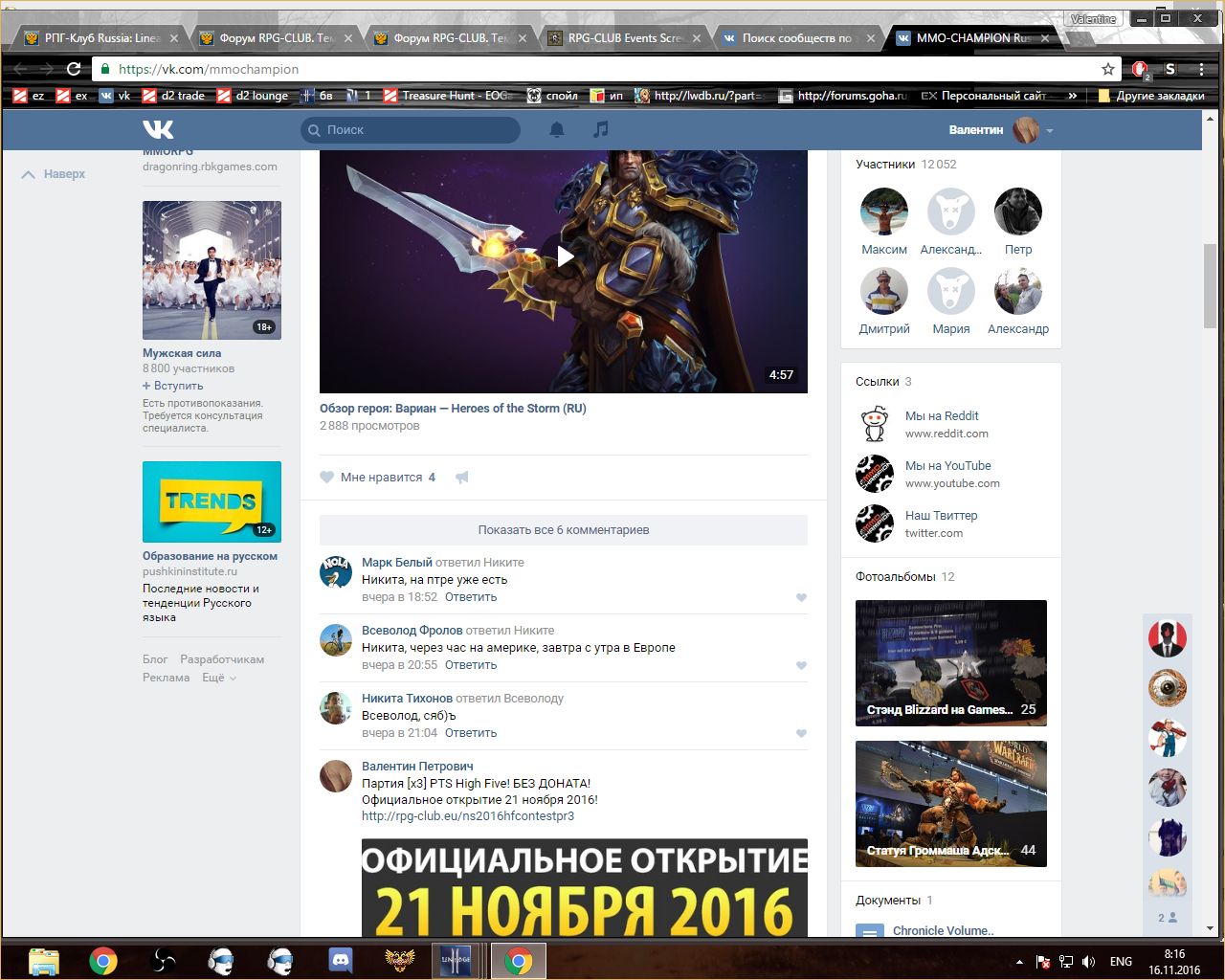This screenshot has height=980, width=1225.
Task: Like the video post with heart icon
Action: pos(327,477)
